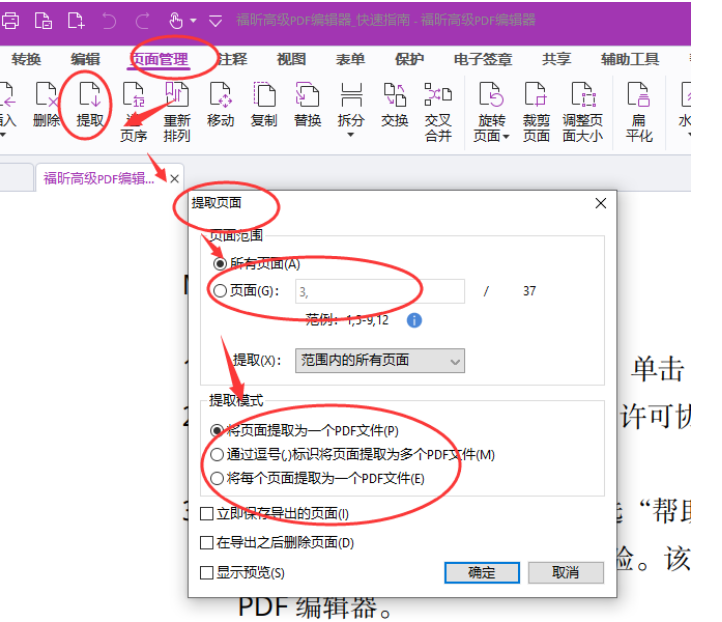Viewport: 722px width, 622px height.
Task: Check 在导出之后删除页面 option
Action: click(207, 543)
